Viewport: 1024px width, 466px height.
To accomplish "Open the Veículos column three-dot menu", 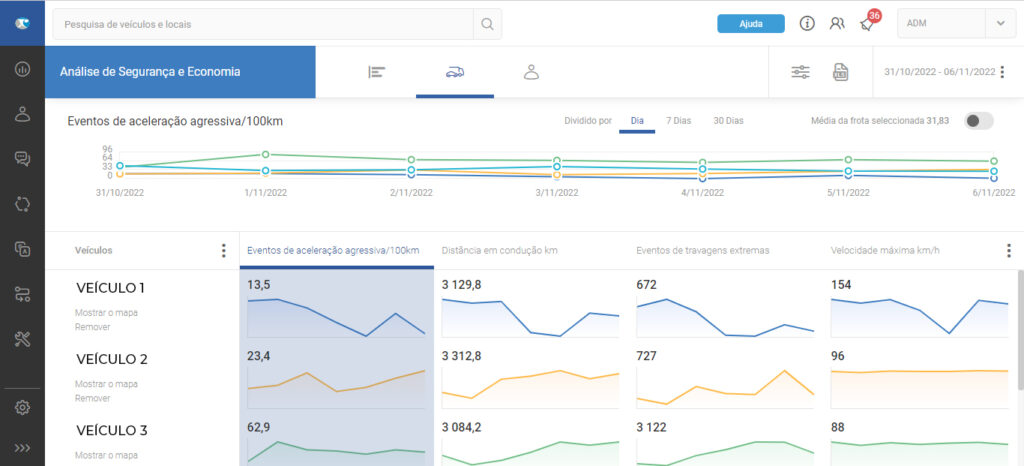I will click(x=223, y=251).
